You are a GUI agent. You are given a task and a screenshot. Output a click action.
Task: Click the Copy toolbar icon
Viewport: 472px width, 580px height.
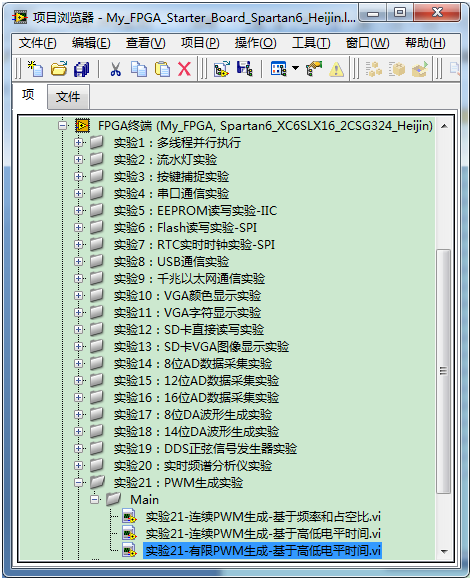pos(139,69)
